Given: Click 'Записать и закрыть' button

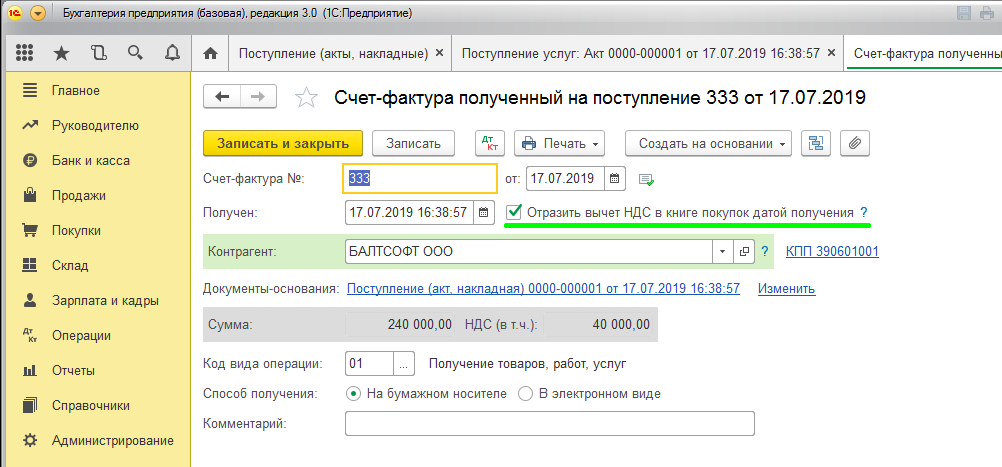Looking at the screenshot, I should click(x=283, y=144).
